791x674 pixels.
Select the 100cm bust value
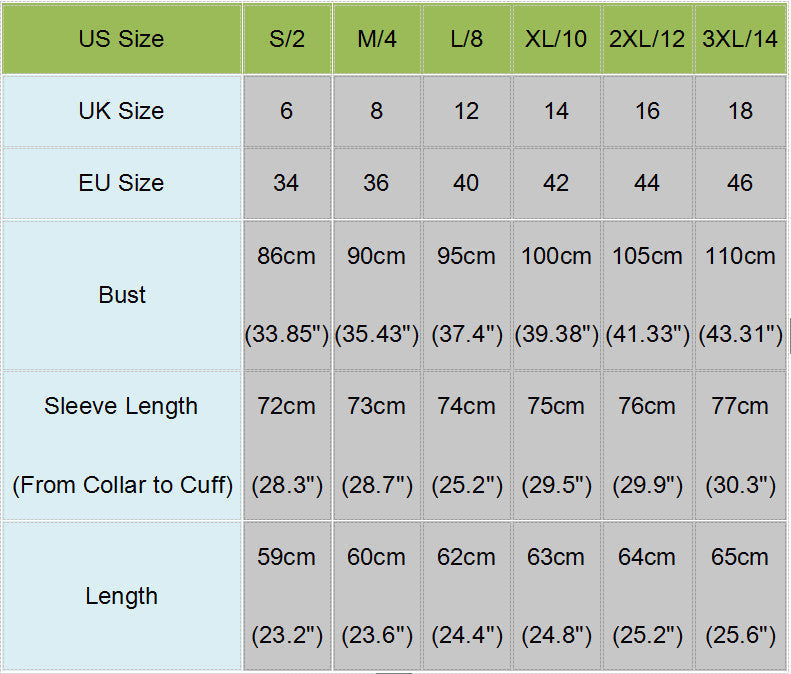coord(556,256)
